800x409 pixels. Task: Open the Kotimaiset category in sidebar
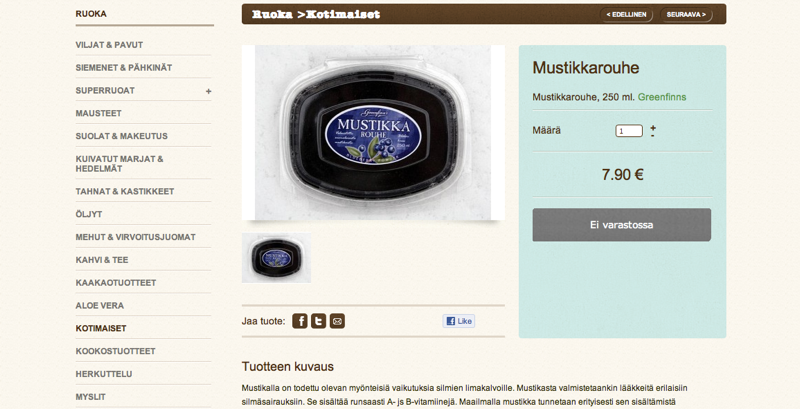coord(101,328)
